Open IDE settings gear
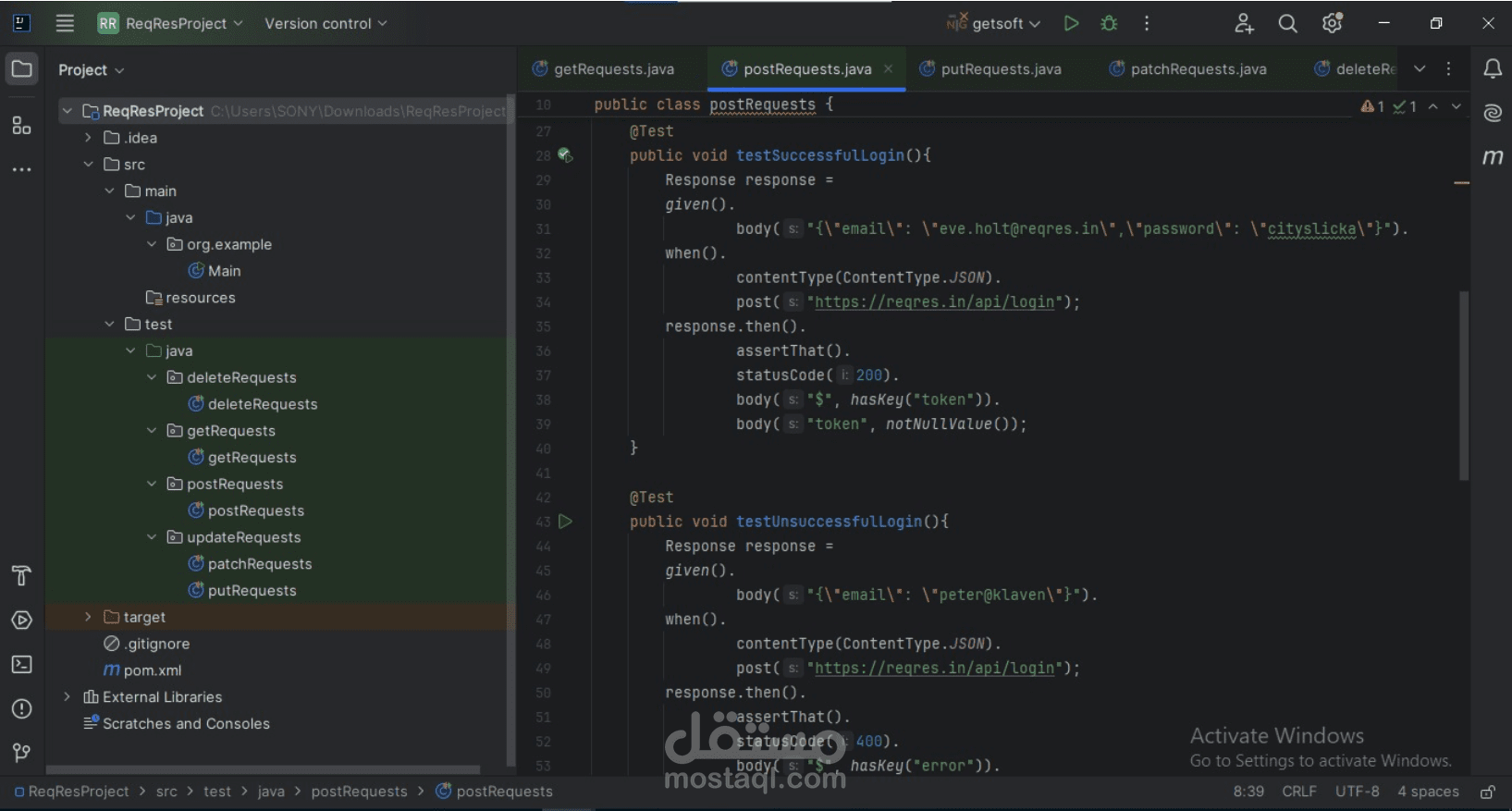Screen dimensions: 1512x811 (1332, 23)
